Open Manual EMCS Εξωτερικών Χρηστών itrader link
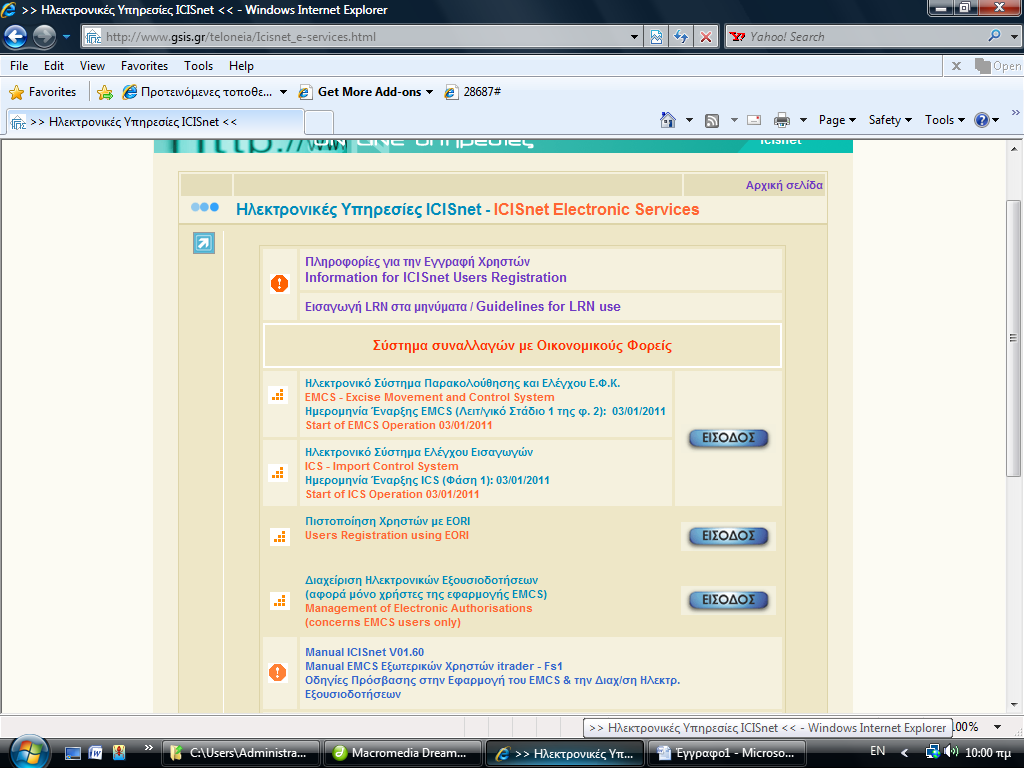Image resolution: width=1024 pixels, height=768 pixels. pos(434,666)
